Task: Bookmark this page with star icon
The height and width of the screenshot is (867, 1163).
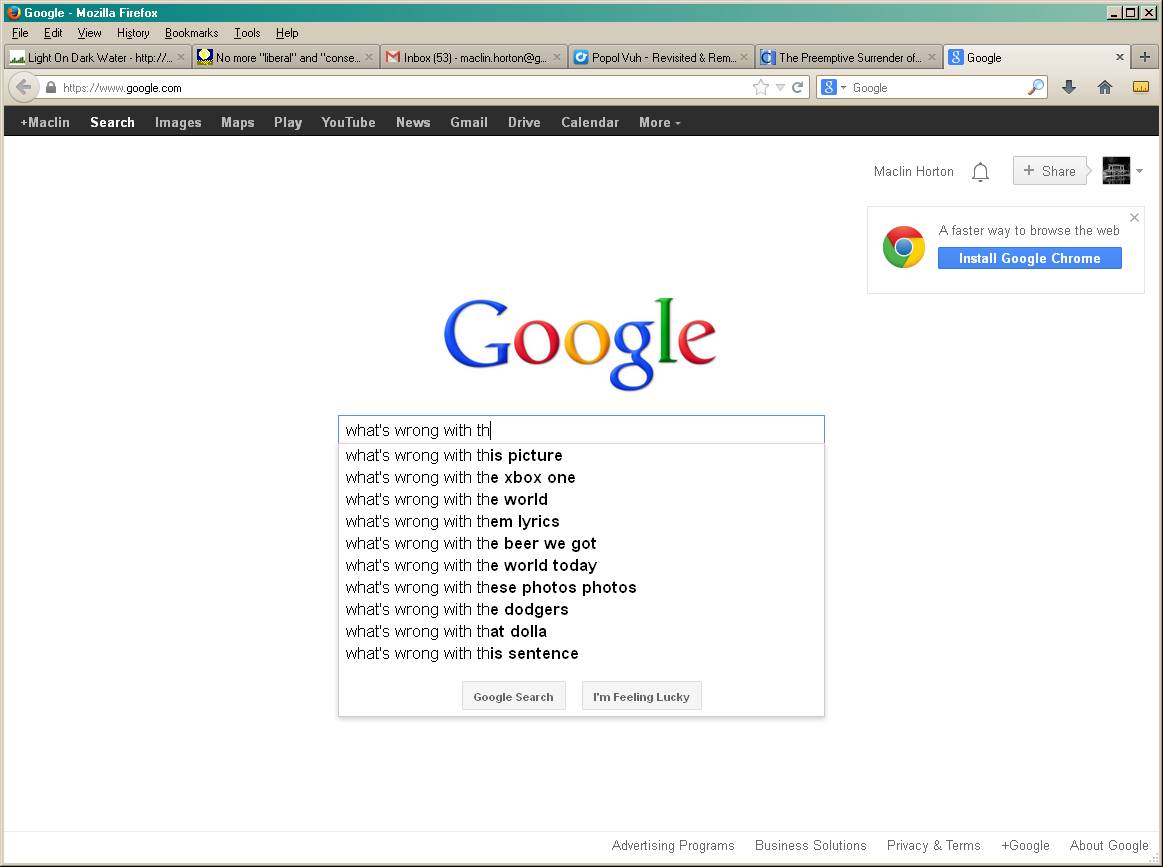Action: coord(761,87)
